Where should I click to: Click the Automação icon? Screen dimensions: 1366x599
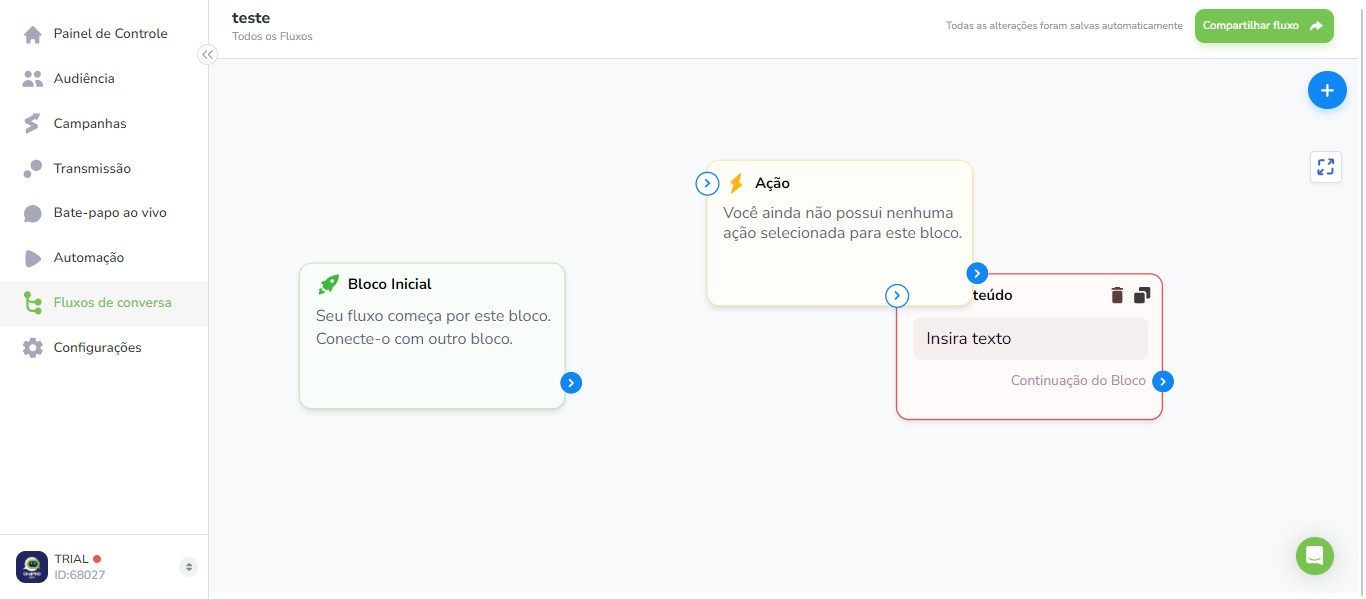click(x=33, y=258)
